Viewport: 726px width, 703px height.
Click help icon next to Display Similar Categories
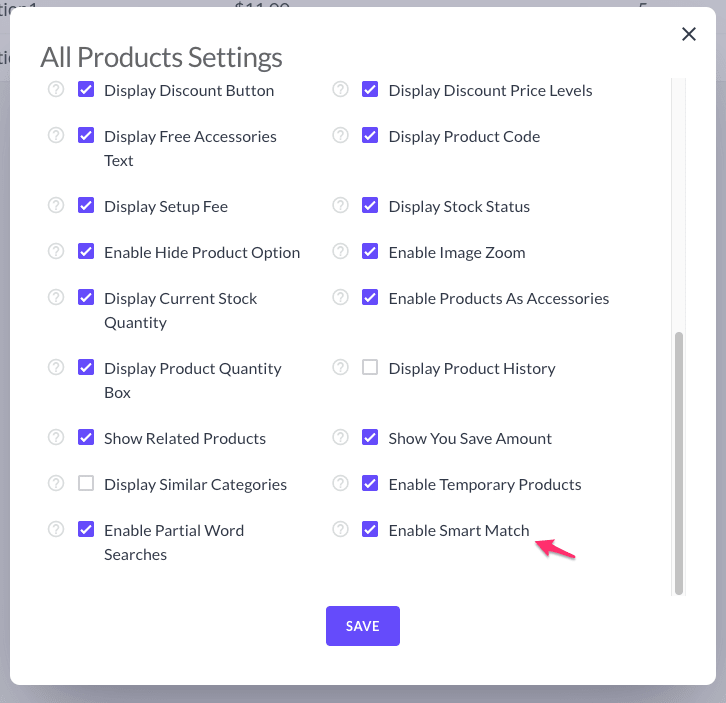coord(56,484)
